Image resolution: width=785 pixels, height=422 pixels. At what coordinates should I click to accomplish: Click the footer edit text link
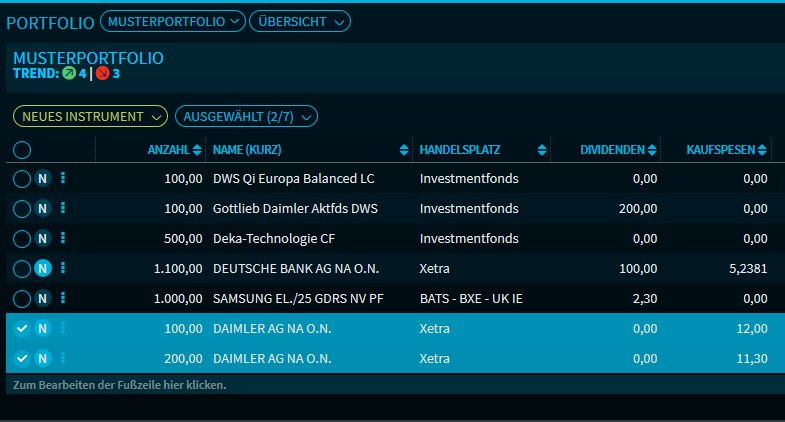[x=119, y=385]
